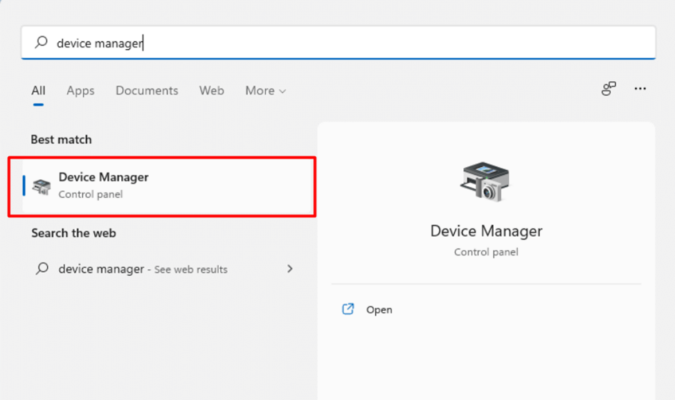Click 'Control panel' label in preview pane
The height and width of the screenshot is (400, 675).
point(486,252)
